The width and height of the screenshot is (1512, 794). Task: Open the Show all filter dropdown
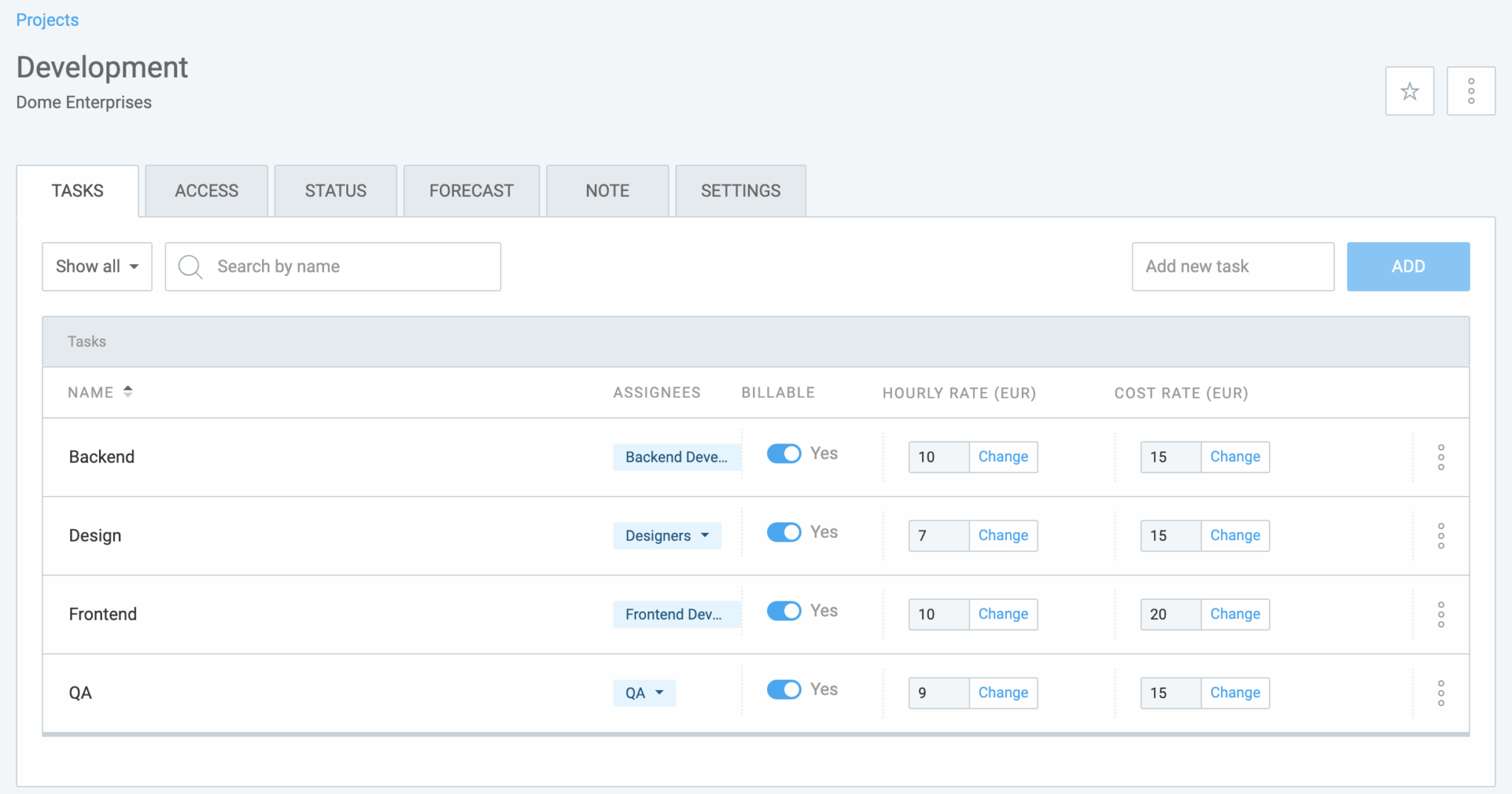pos(97,266)
